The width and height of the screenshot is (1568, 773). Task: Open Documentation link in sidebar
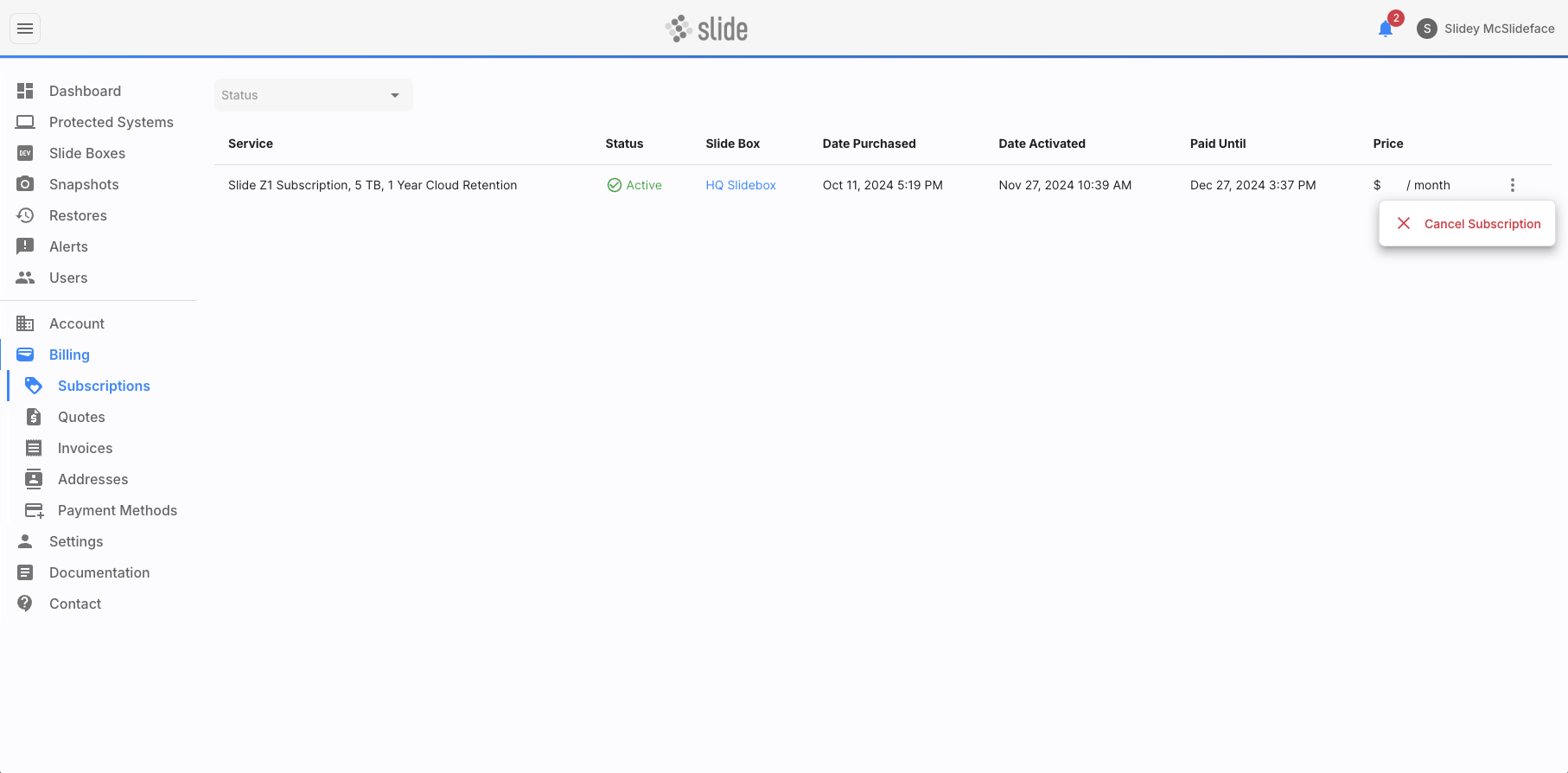99,572
